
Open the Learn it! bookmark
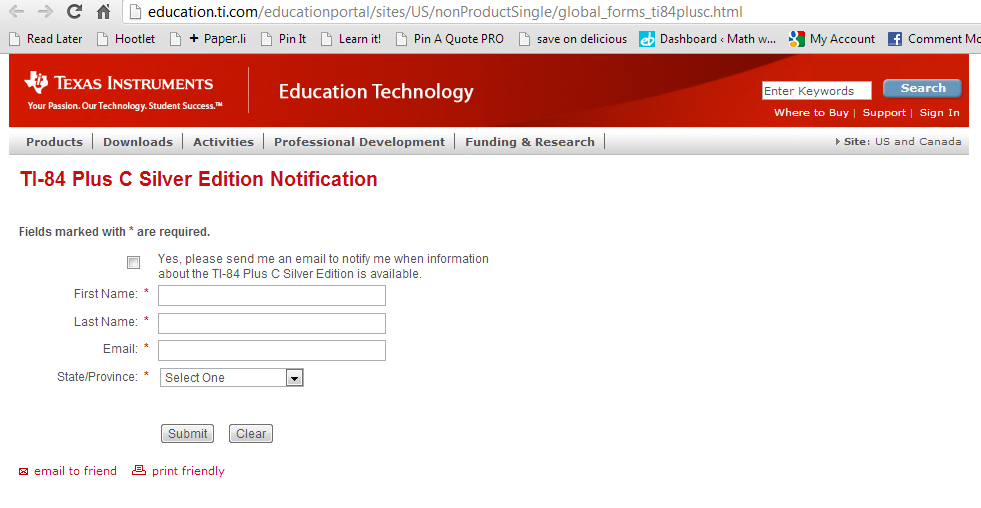tap(351, 39)
